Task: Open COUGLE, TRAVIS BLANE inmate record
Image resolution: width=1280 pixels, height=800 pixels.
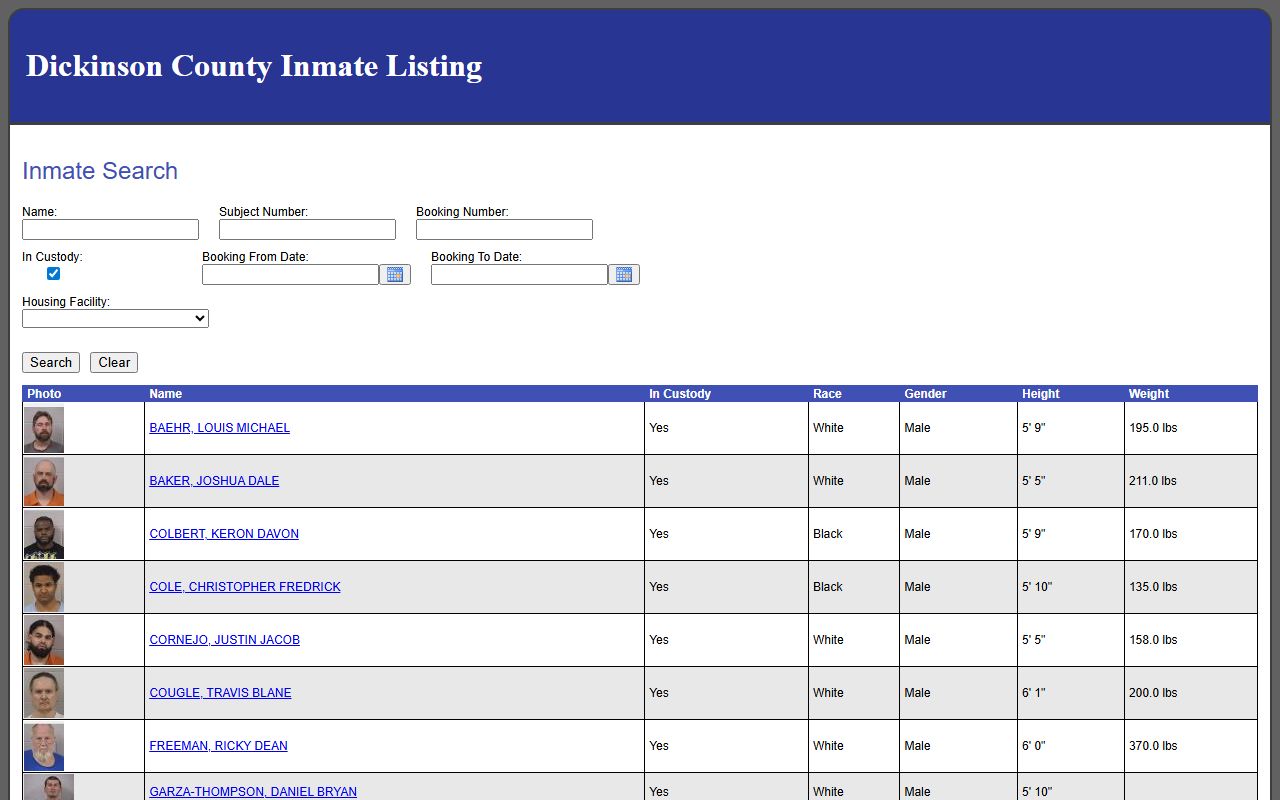Action: (220, 693)
